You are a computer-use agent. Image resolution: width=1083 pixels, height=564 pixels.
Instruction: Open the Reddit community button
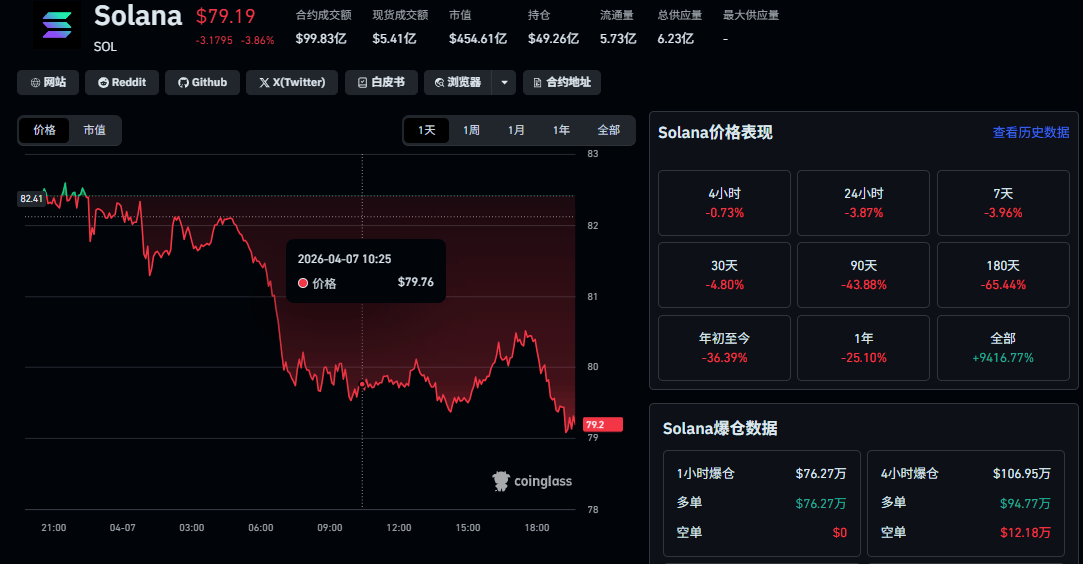(121, 82)
